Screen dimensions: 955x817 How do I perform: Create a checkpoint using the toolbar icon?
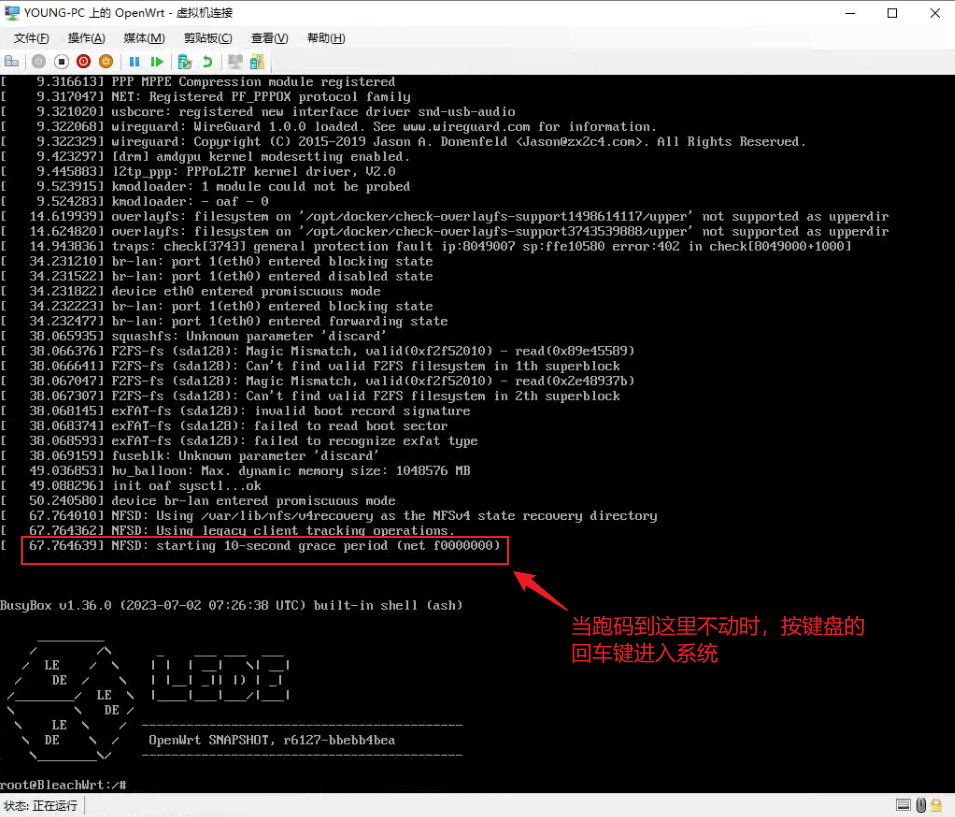(185, 62)
